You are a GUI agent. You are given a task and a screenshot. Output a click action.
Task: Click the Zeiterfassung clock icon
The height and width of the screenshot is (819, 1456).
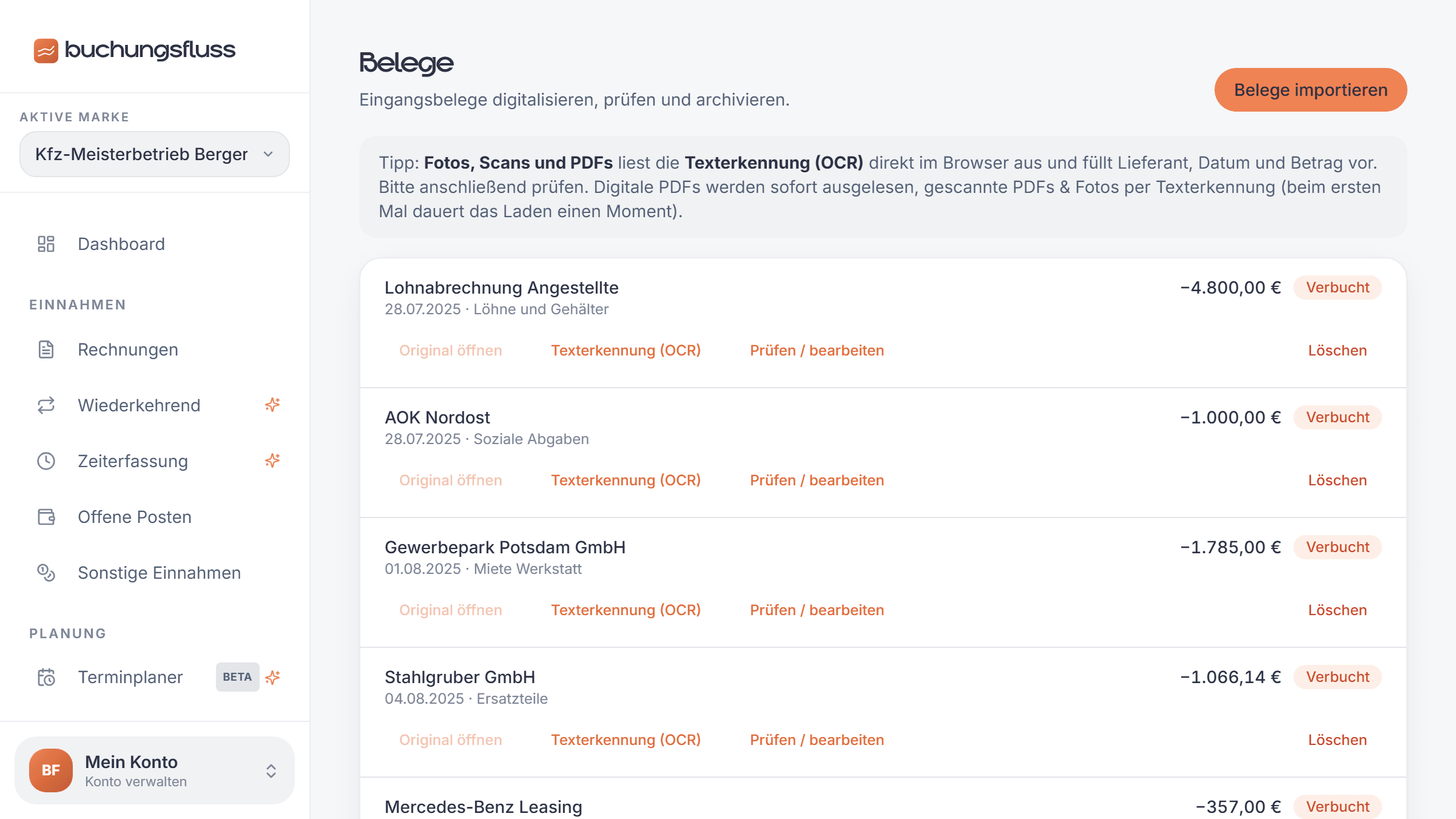[x=46, y=461]
